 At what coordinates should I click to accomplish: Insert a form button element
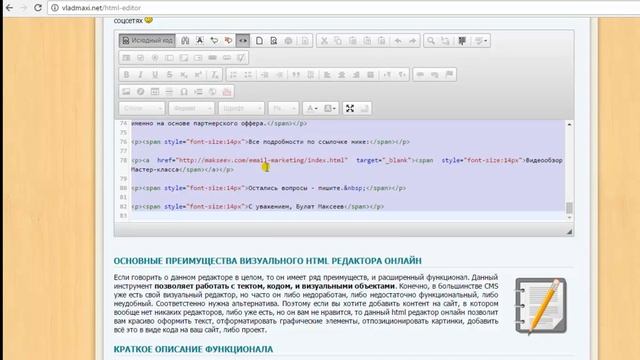212,58
